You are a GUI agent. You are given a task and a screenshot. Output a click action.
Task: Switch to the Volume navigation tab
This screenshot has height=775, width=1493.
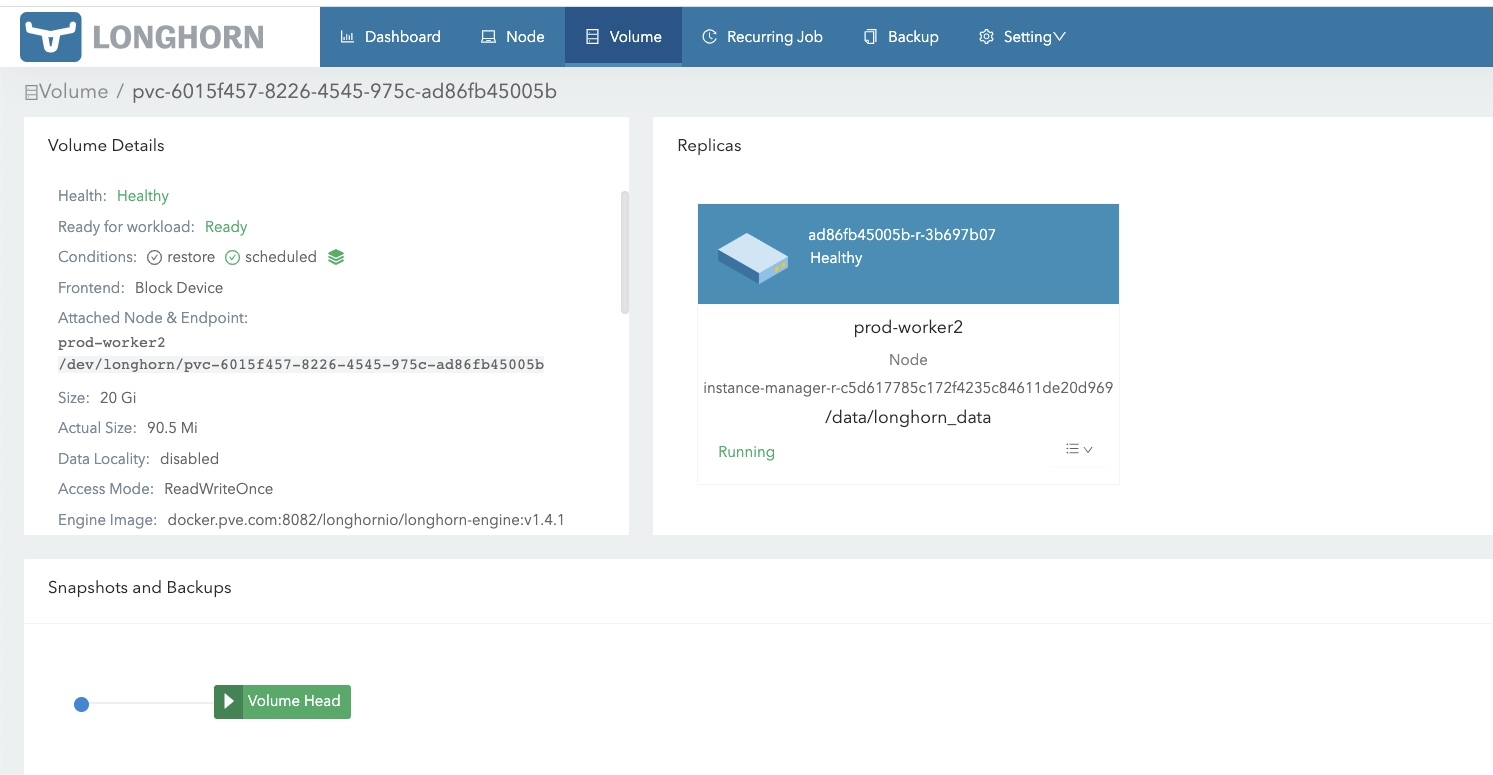[623, 36]
